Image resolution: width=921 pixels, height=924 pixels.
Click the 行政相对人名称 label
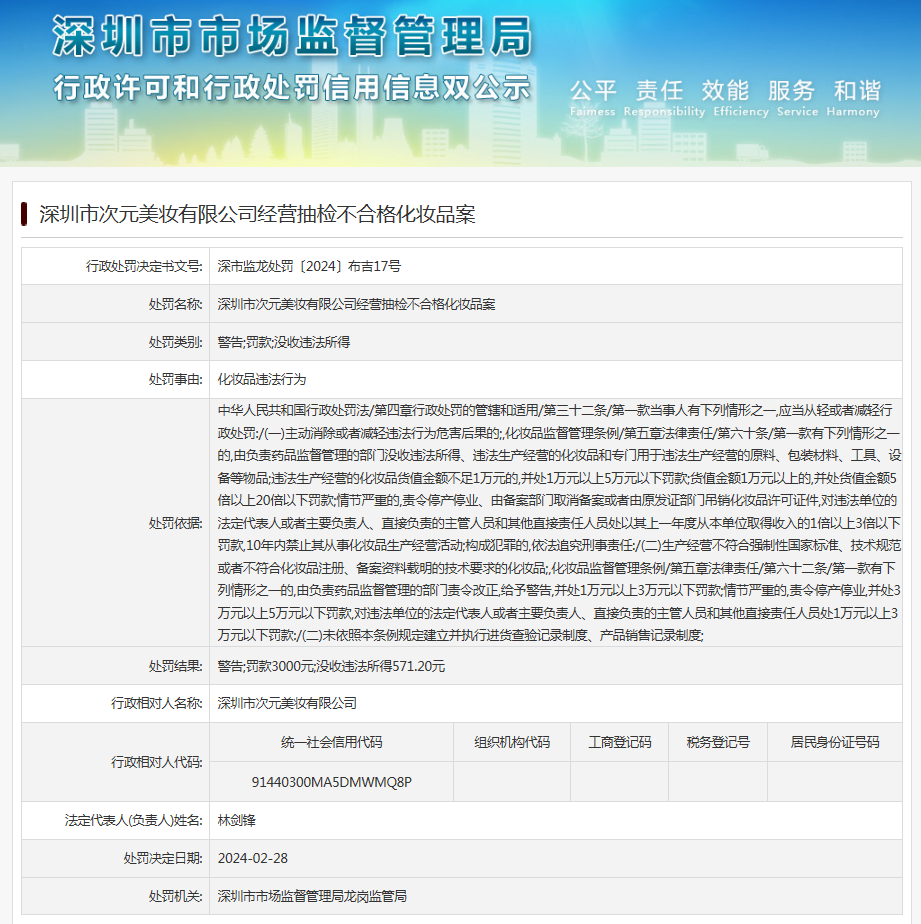[x=156, y=703]
